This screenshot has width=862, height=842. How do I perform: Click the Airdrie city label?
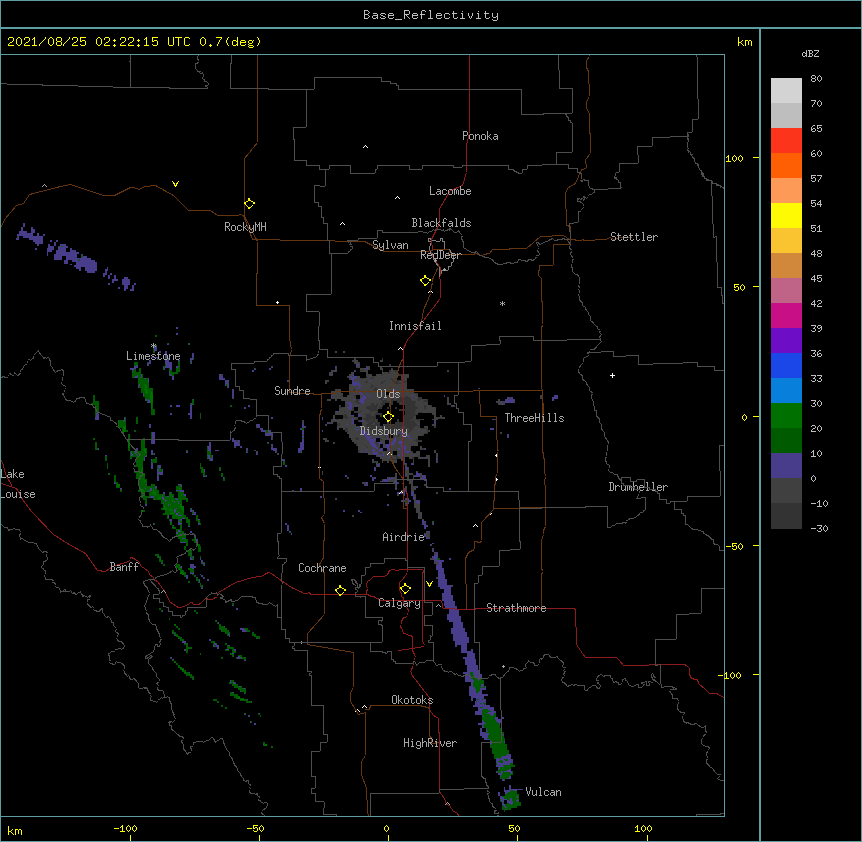(x=404, y=537)
